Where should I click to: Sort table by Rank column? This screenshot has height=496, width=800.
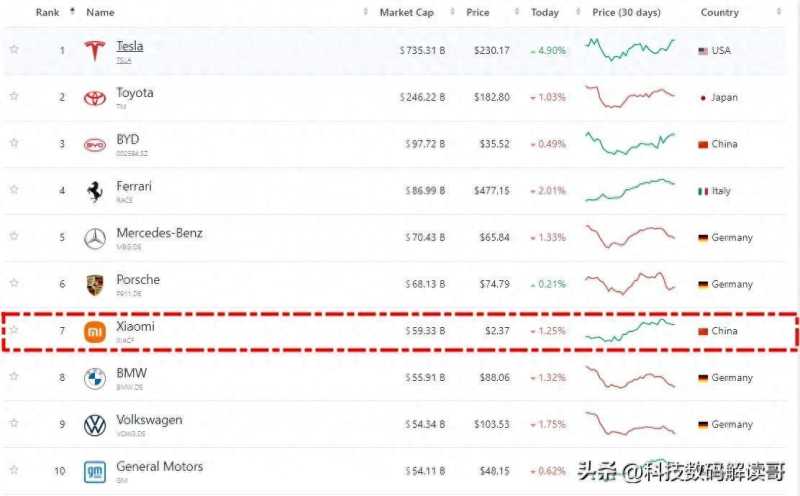47,12
